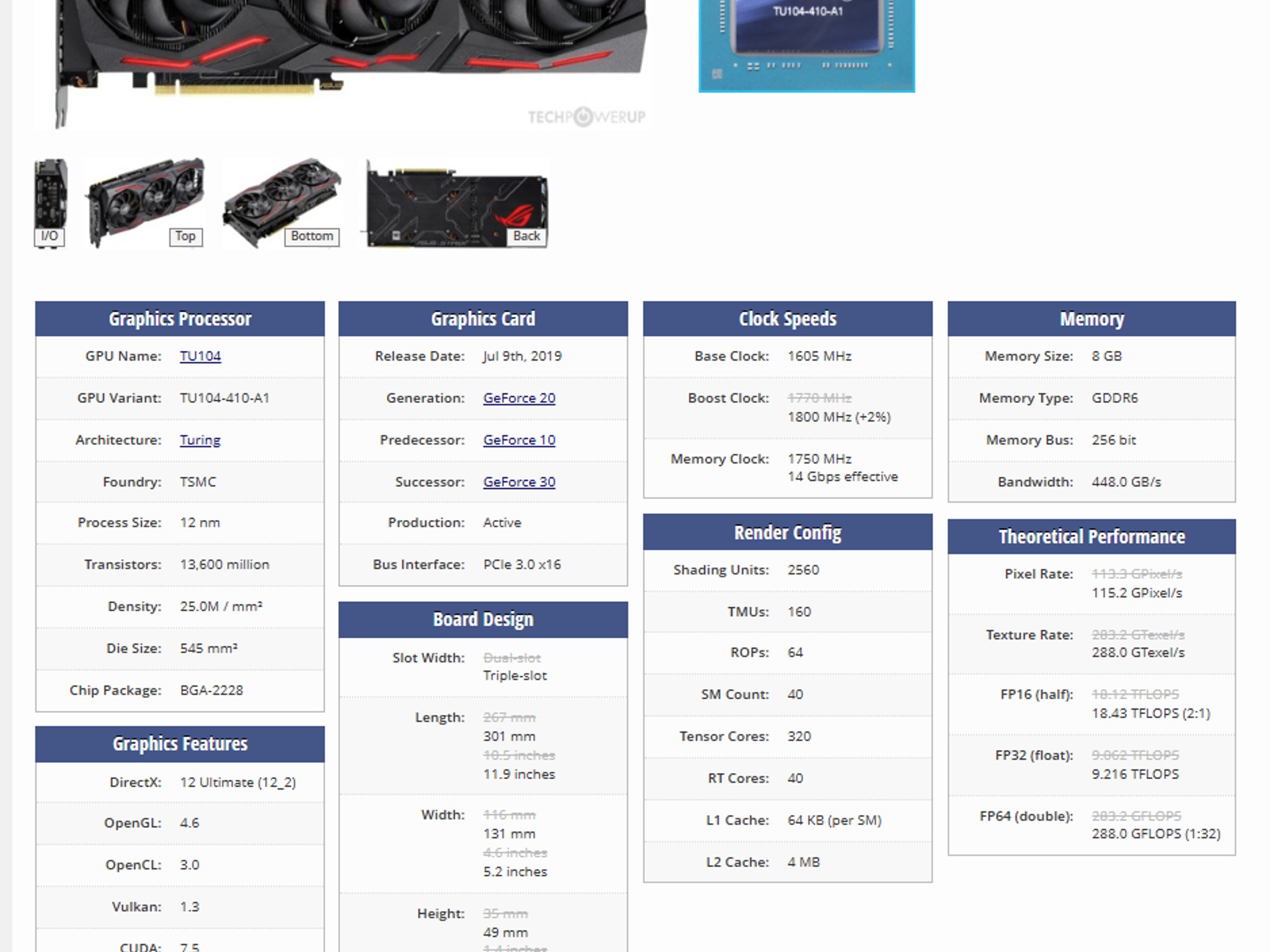Click the Render Config section header
This screenshot has height=952, width=1270.
click(788, 532)
